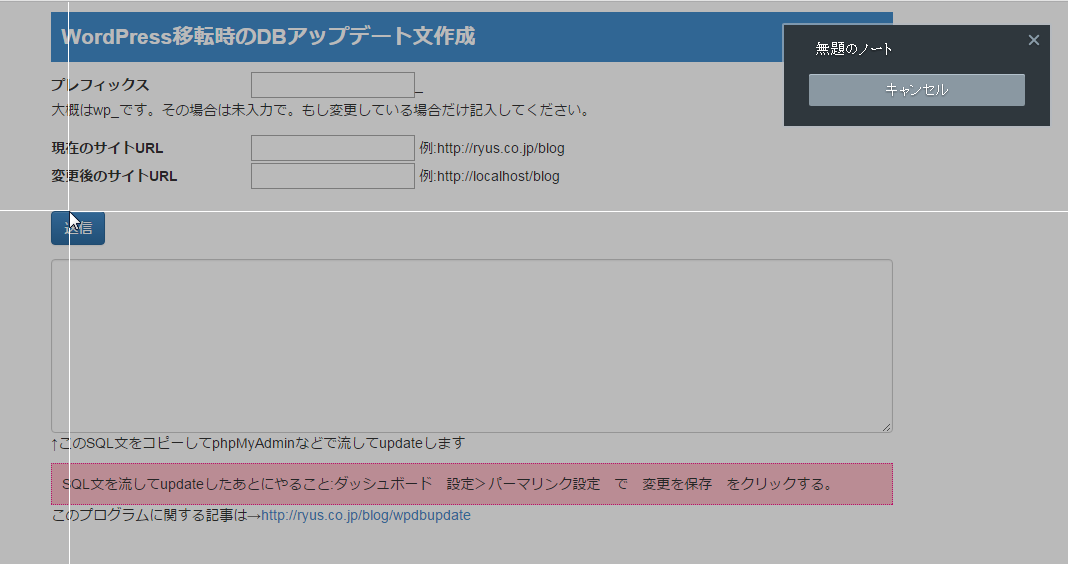Viewport: 1068px width, 564px height.
Task: Click inside the large SQL output textarea
Action: point(471,346)
